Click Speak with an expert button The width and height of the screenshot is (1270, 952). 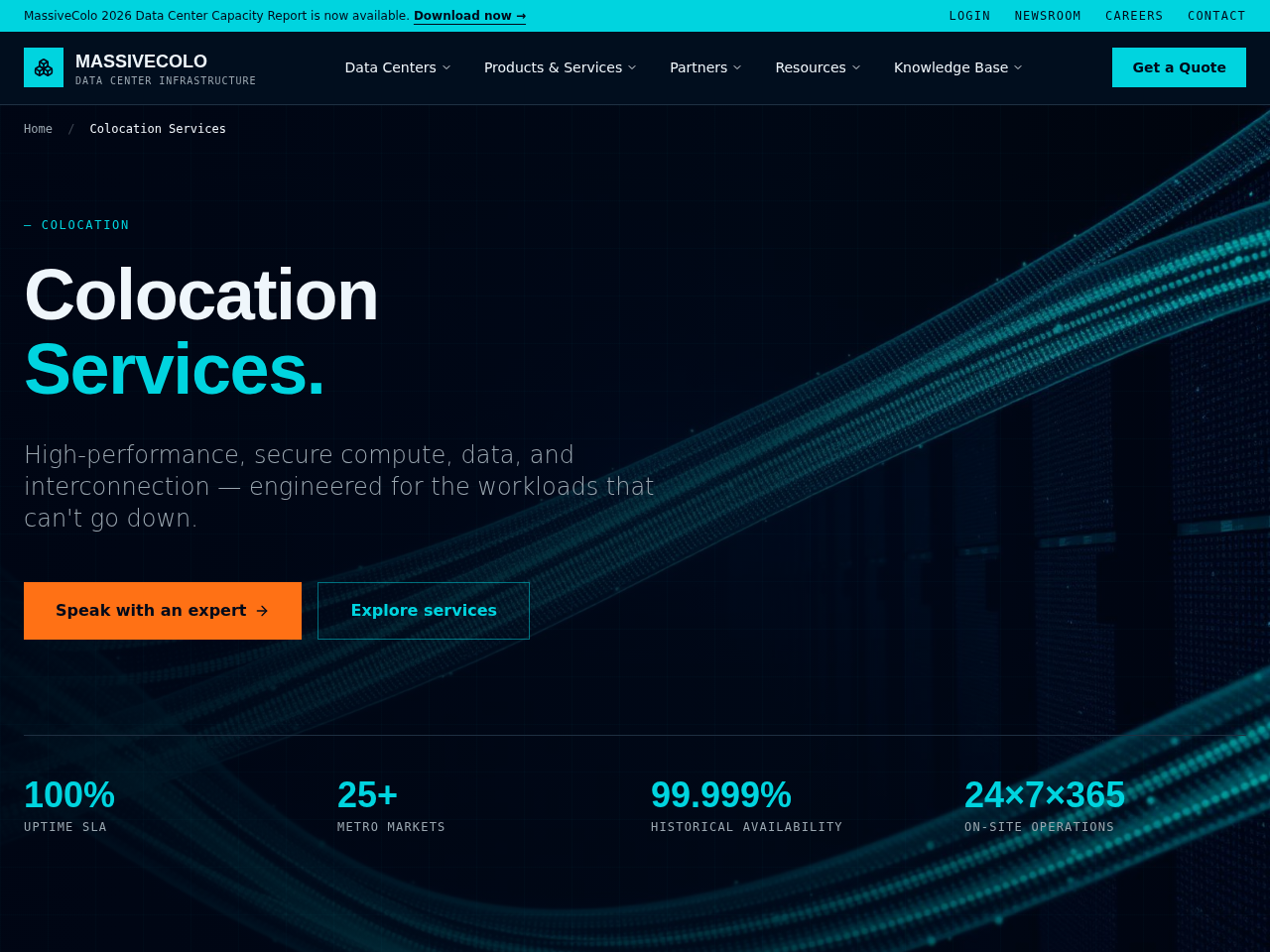click(x=163, y=611)
